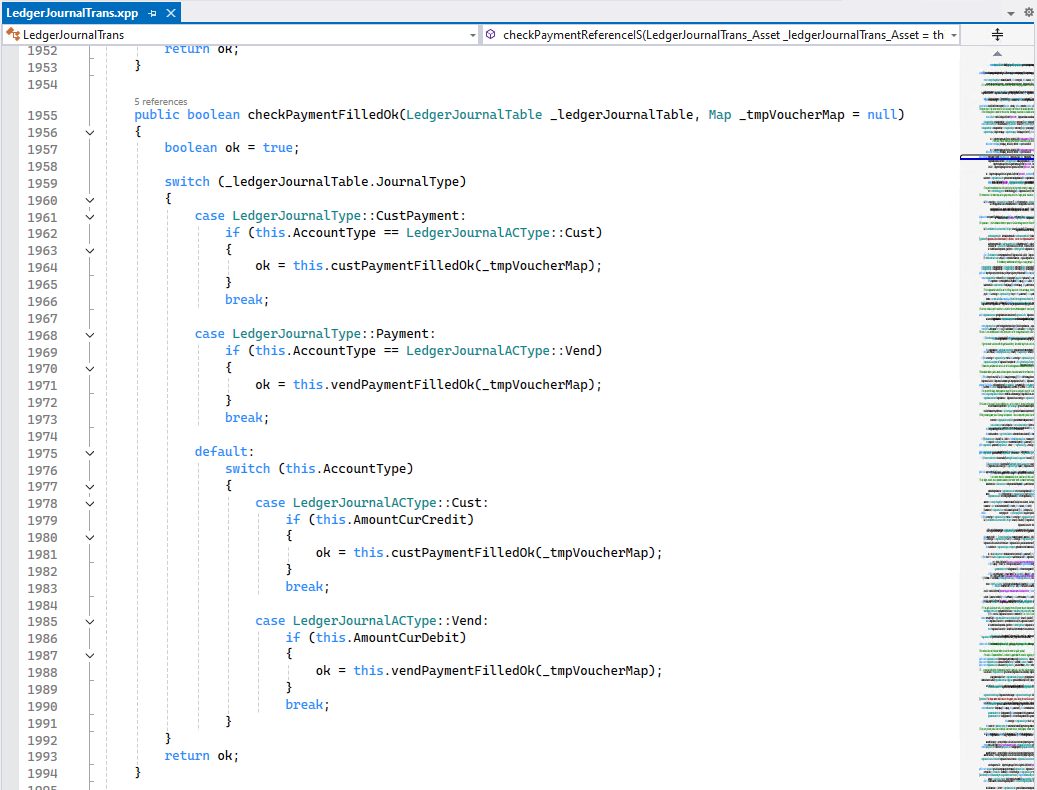The height and width of the screenshot is (790, 1037).
Task: Click the checkPaymentFilledOk method name
Action: click(323, 115)
